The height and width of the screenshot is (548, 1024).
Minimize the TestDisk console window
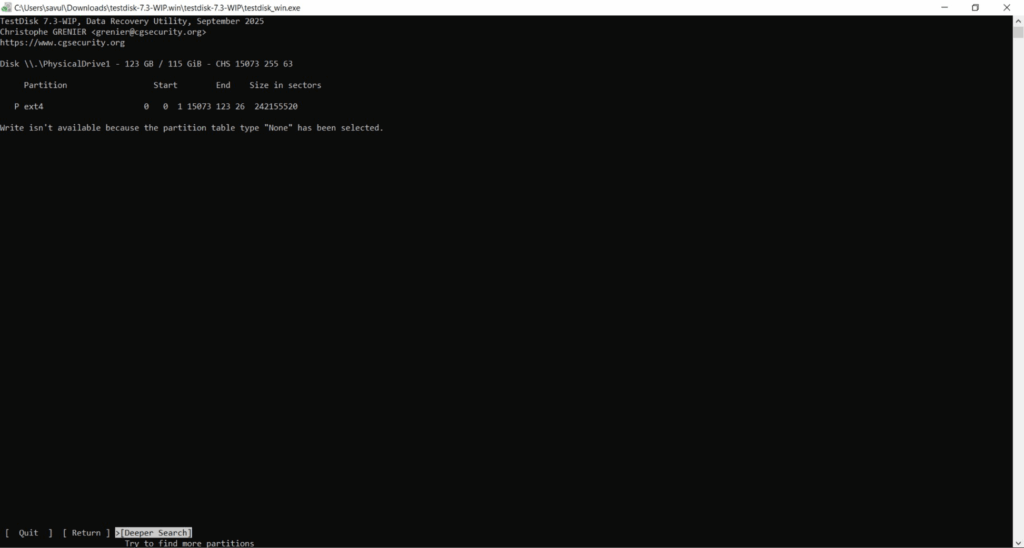pyautogui.click(x=944, y=7)
